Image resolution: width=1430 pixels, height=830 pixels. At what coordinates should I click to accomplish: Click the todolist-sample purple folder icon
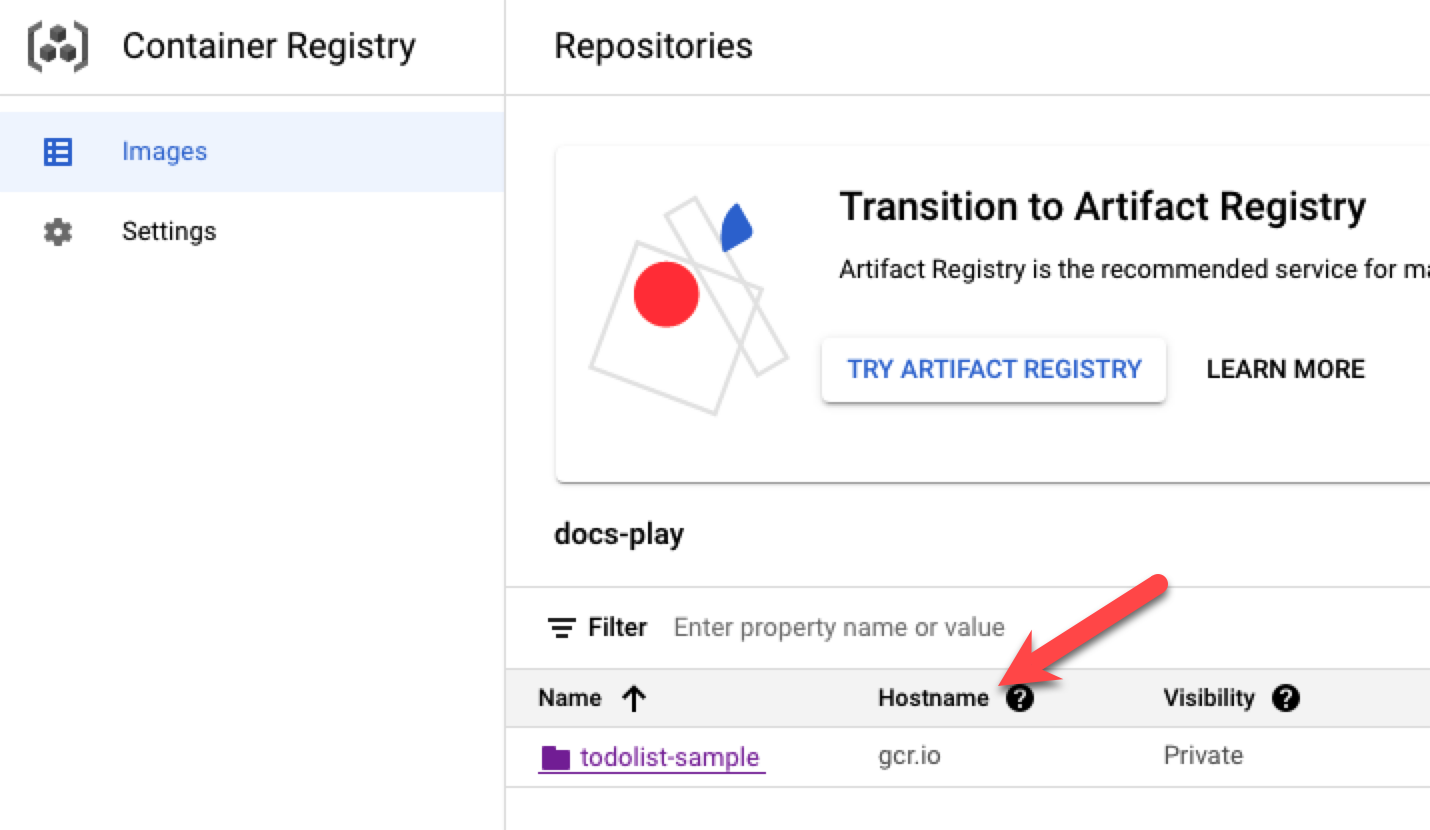pyautogui.click(x=555, y=758)
